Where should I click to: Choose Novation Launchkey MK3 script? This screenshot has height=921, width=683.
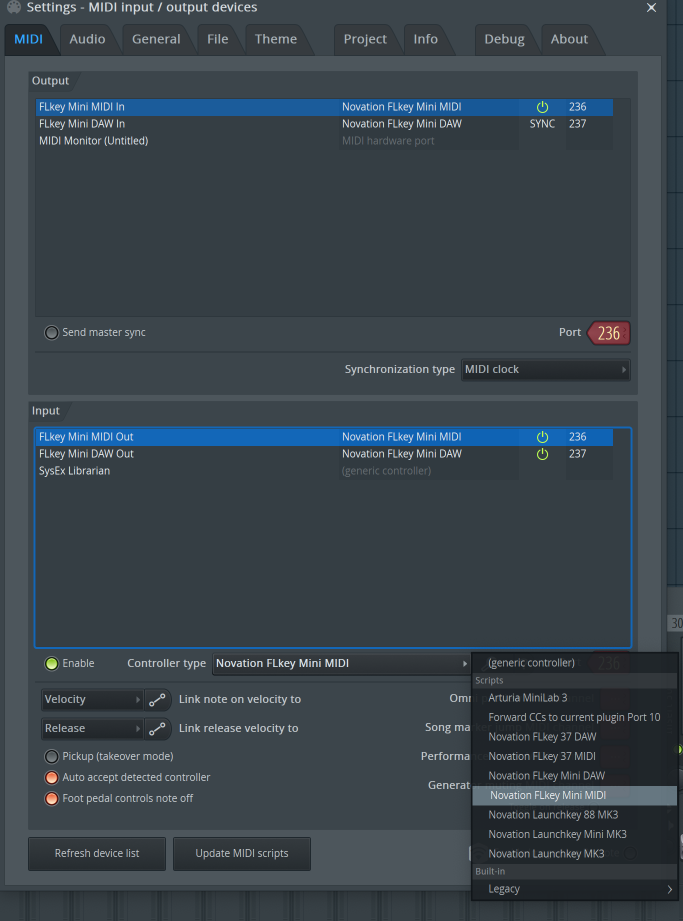click(x=575, y=854)
